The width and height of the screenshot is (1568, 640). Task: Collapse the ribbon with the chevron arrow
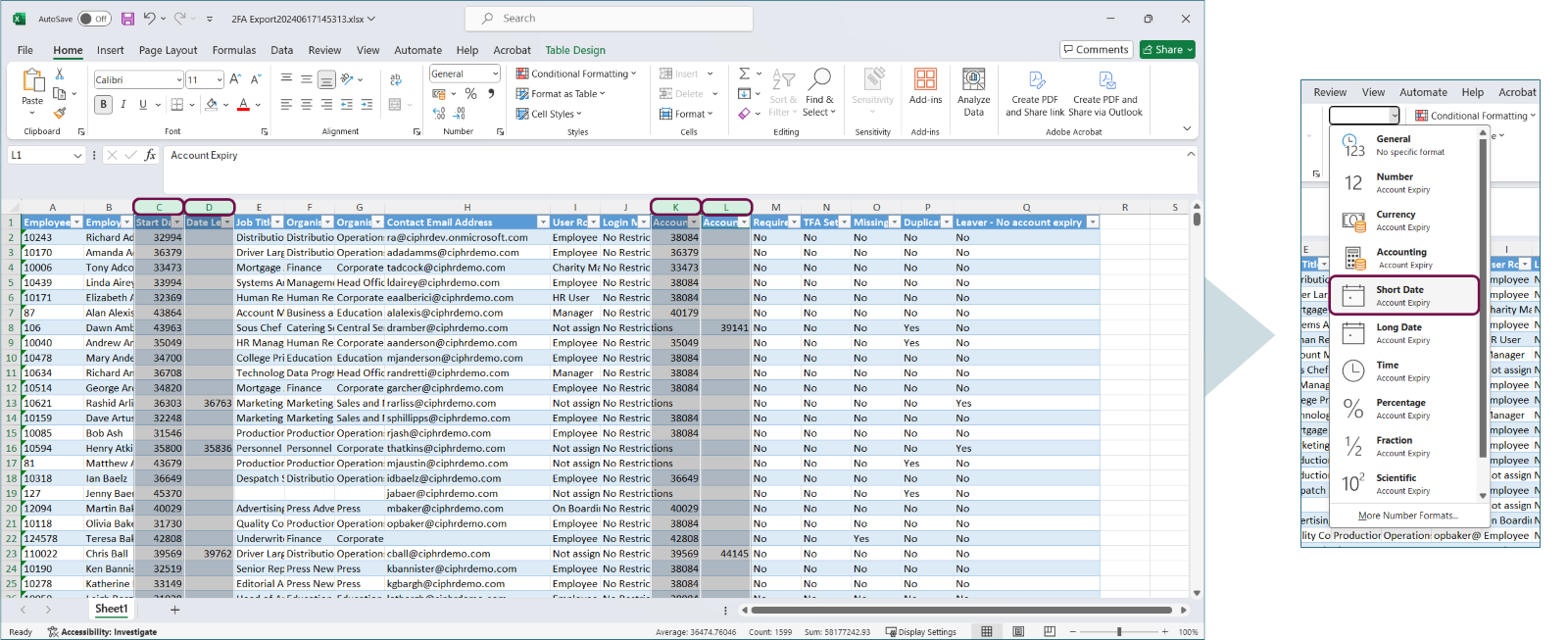1187,128
